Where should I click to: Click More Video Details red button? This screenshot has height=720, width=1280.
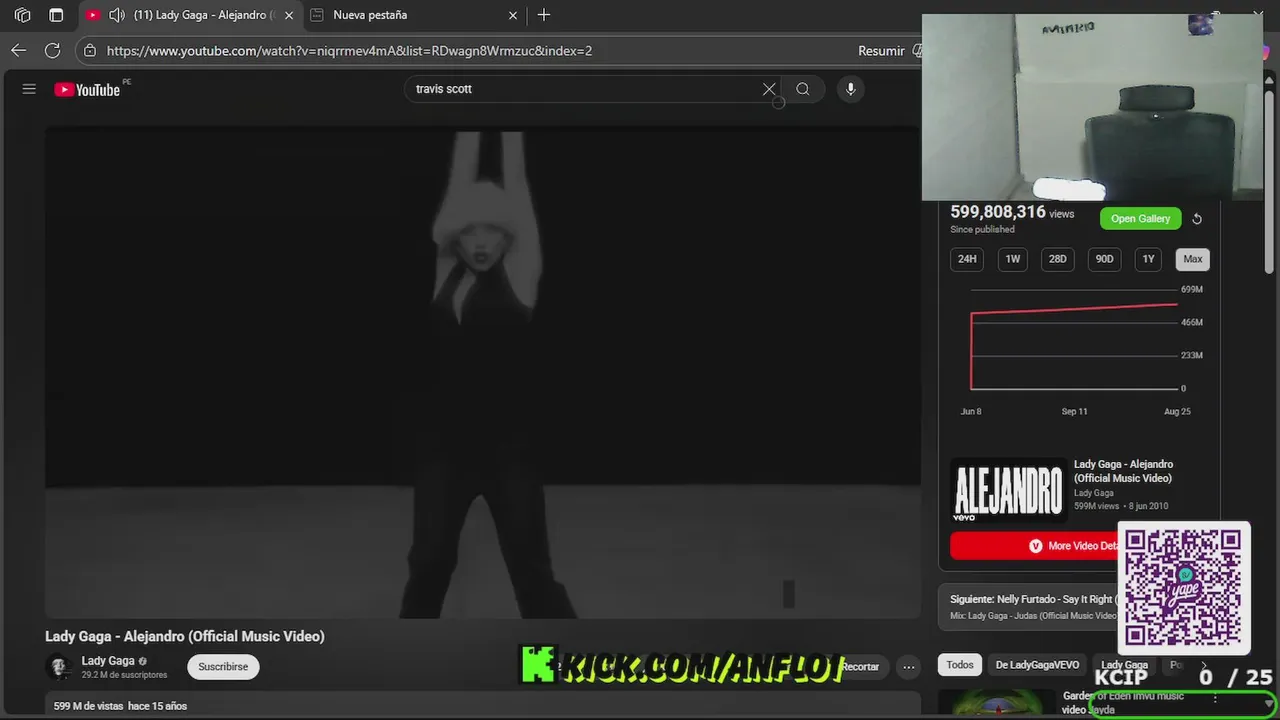[1035, 546]
